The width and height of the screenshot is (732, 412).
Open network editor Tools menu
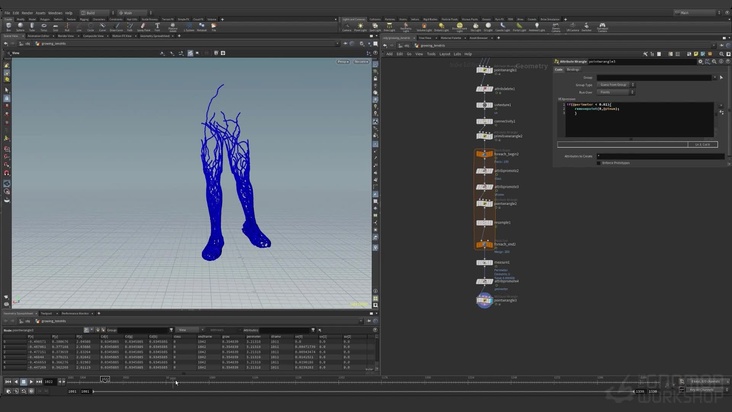point(431,54)
